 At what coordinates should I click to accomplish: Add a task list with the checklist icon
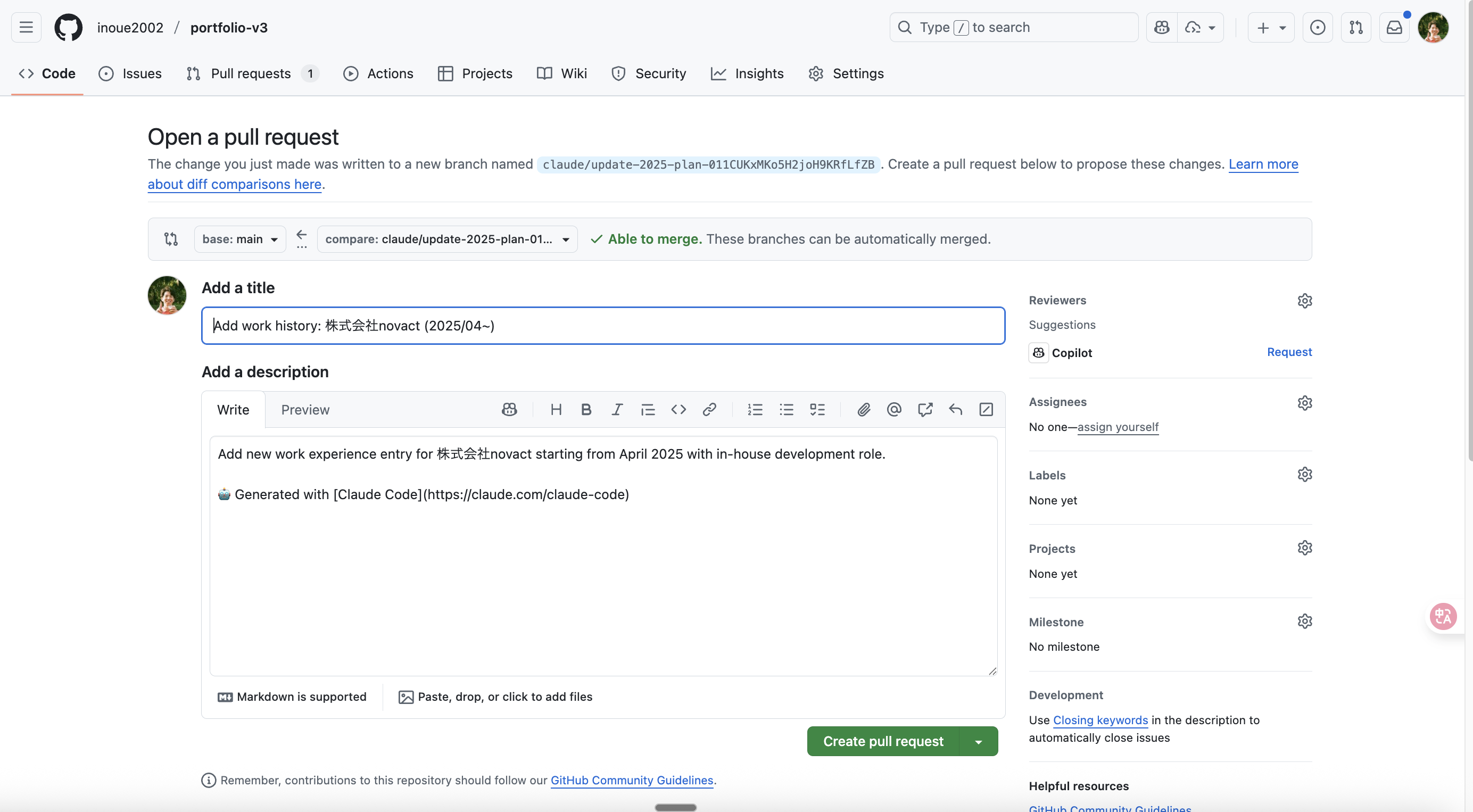coord(817,409)
